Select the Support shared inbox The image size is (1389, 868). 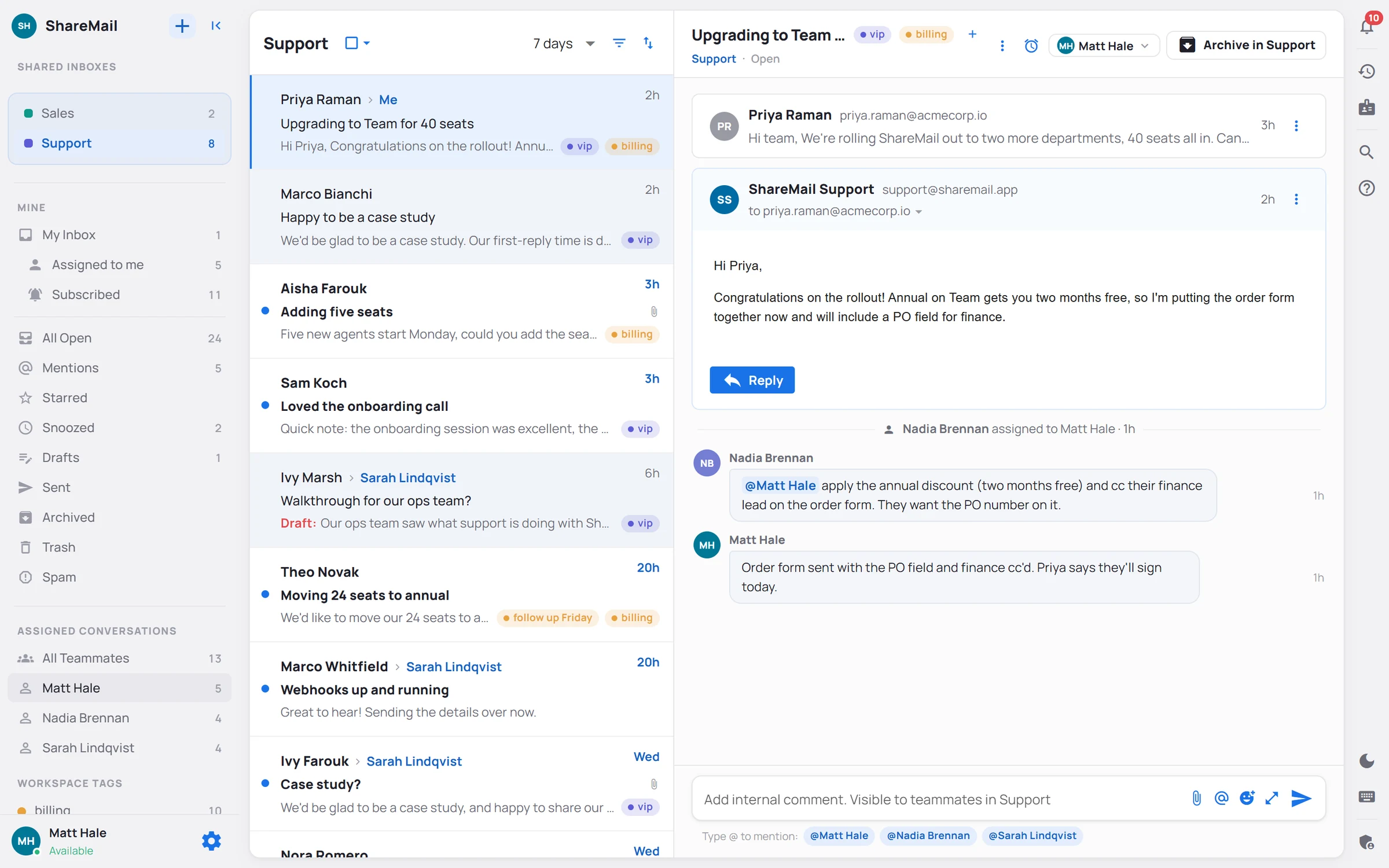[120, 144]
